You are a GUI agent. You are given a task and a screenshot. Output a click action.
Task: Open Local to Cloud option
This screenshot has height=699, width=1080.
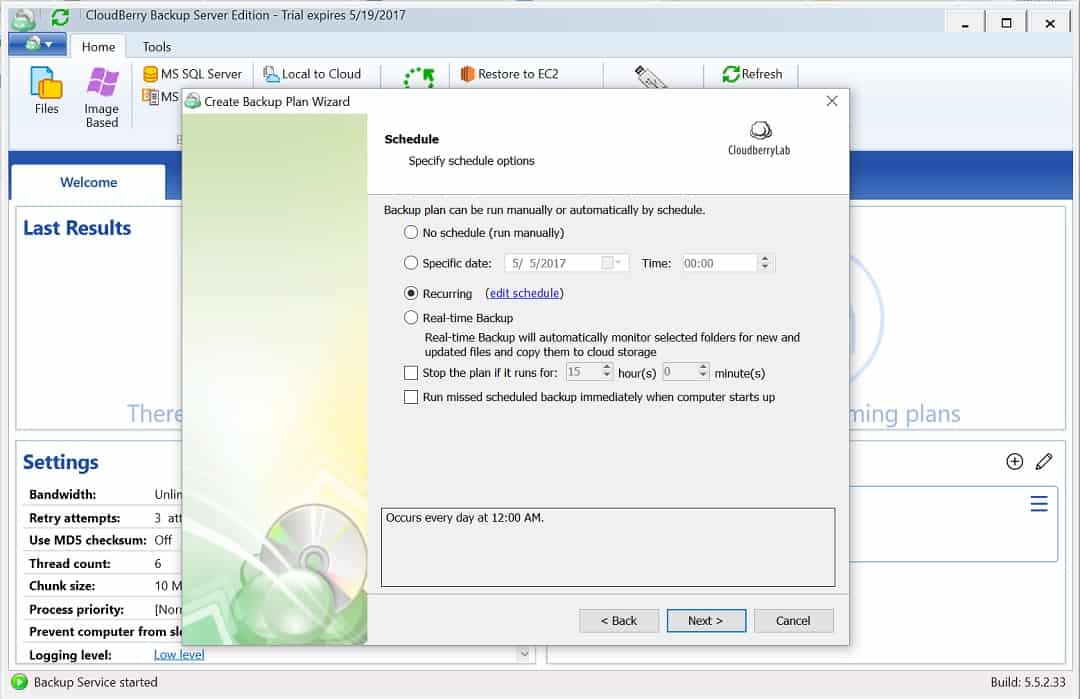coord(312,74)
